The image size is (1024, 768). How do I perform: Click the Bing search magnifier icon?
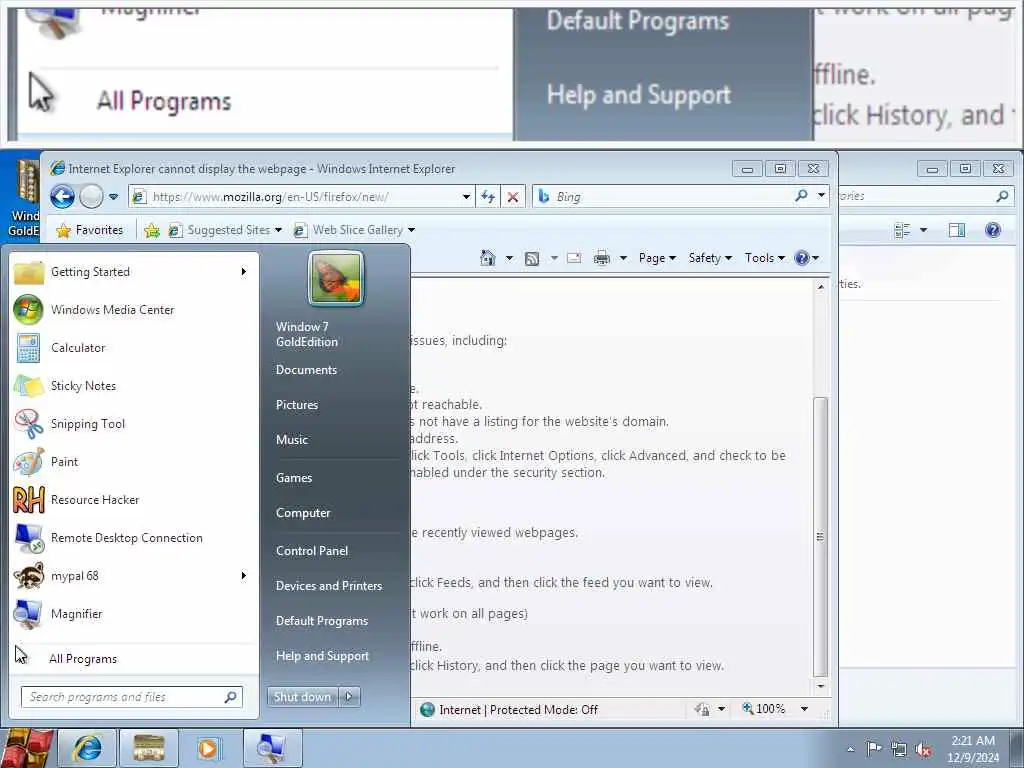[801, 196]
